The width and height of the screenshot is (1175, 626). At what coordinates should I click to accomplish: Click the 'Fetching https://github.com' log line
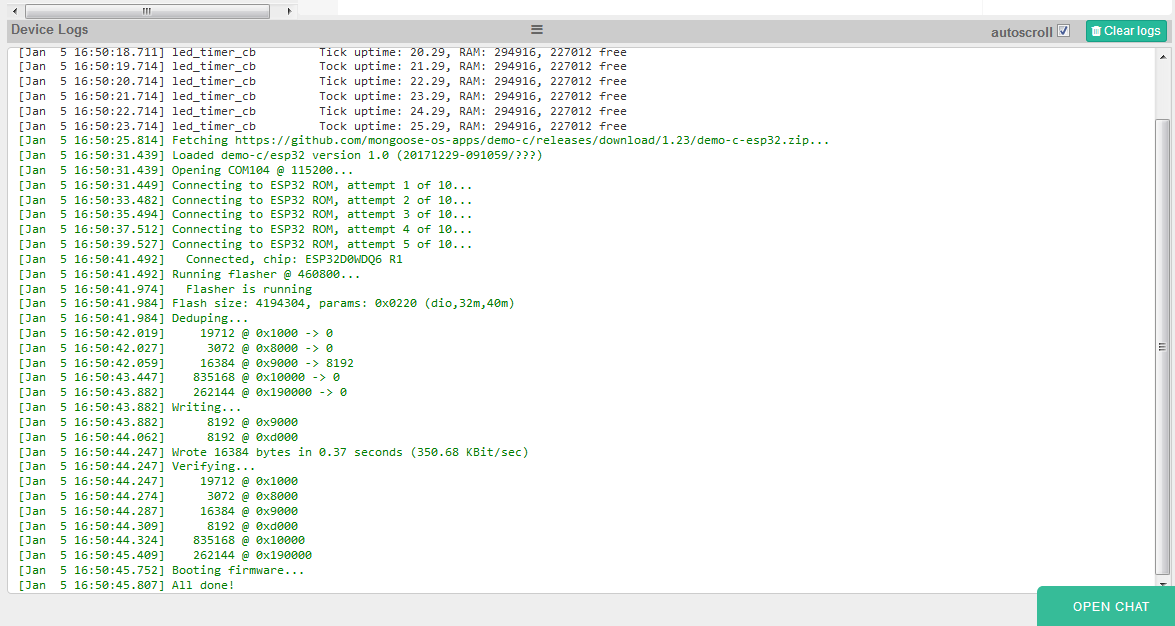pos(423,140)
